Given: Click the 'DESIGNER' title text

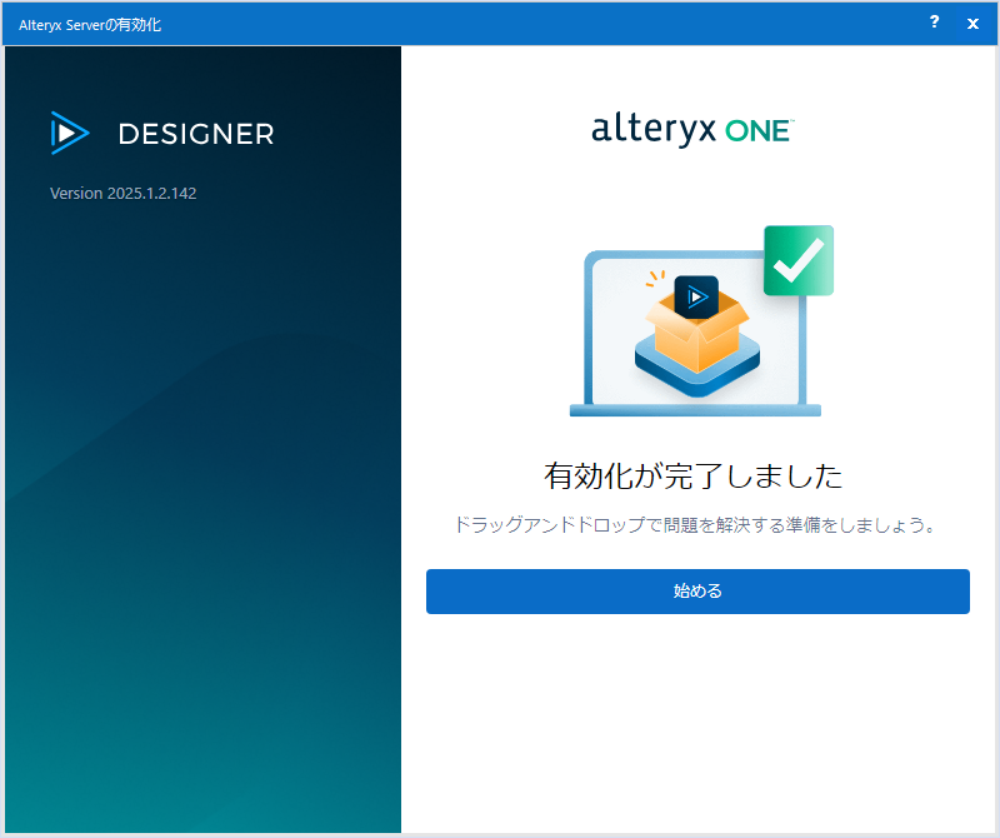Looking at the screenshot, I should tap(196, 134).
